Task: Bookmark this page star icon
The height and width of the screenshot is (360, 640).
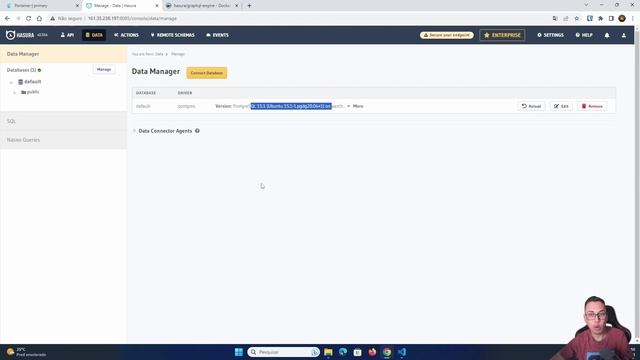Action: coord(576,18)
